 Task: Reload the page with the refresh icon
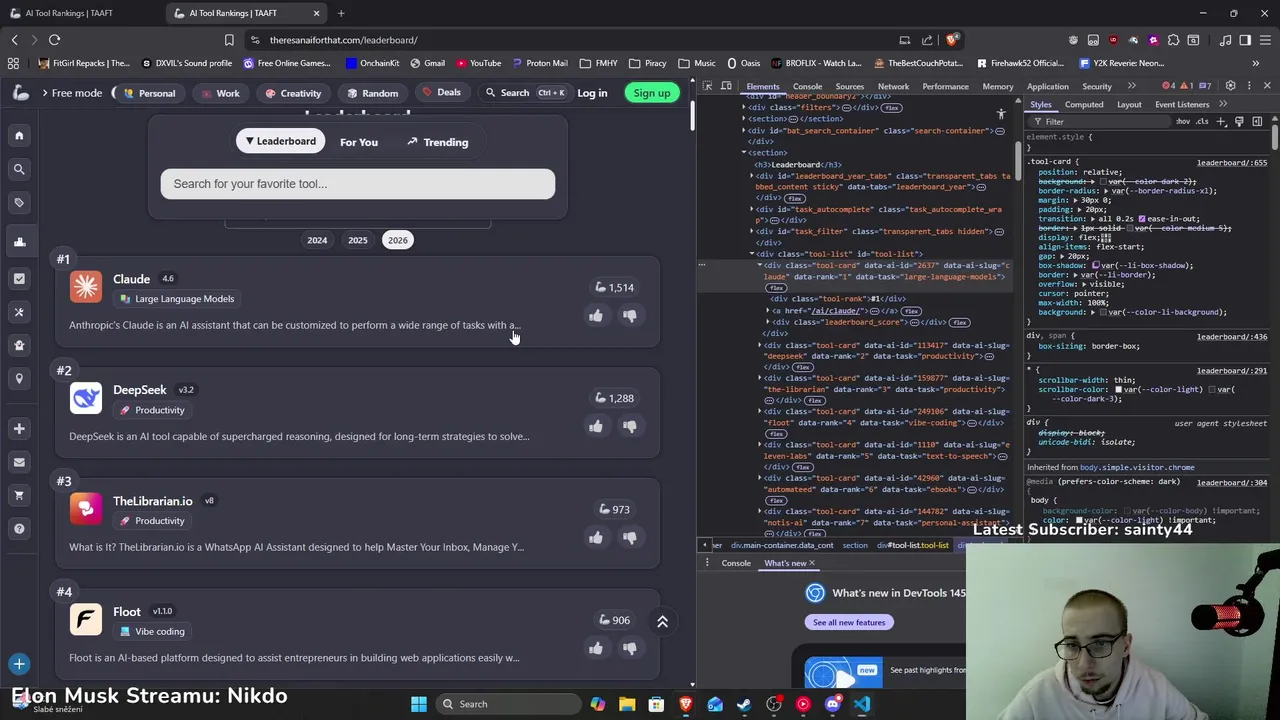(54, 40)
